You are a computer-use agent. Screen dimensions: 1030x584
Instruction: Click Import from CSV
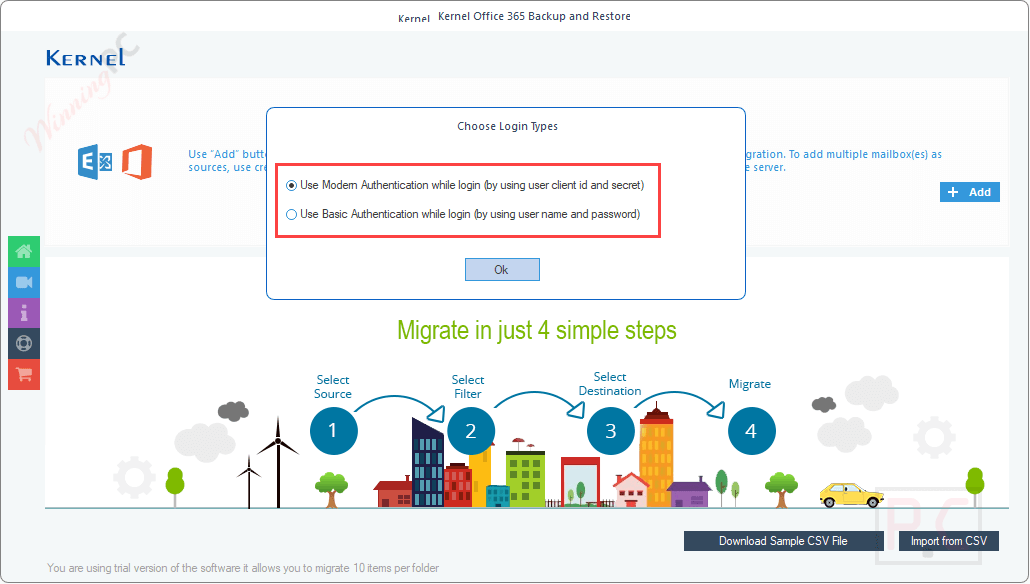pos(947,540)
